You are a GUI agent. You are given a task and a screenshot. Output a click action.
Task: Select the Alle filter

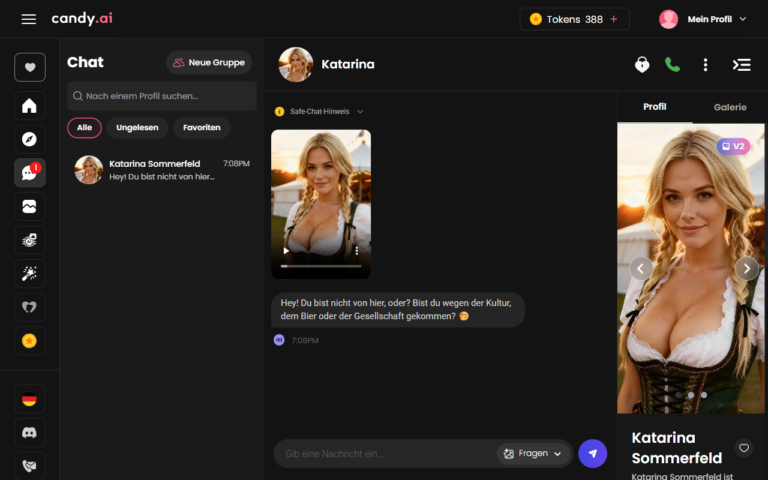84,128
